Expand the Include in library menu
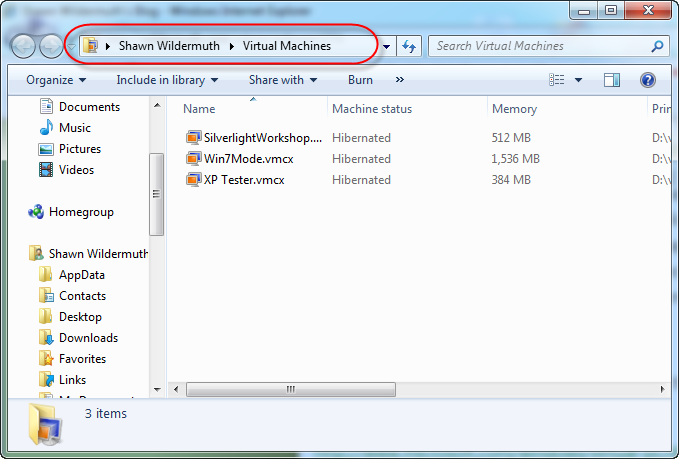This screenshot has height=459, width=679. tap(166, 80)
